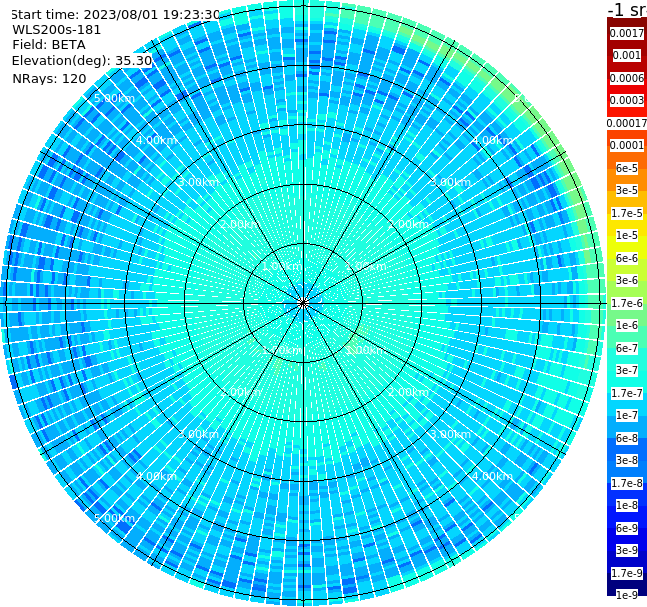This screenshot has height=607, width=647.
Task: Select the 3e-9 colorbar tick
Action: click(627, 550)
